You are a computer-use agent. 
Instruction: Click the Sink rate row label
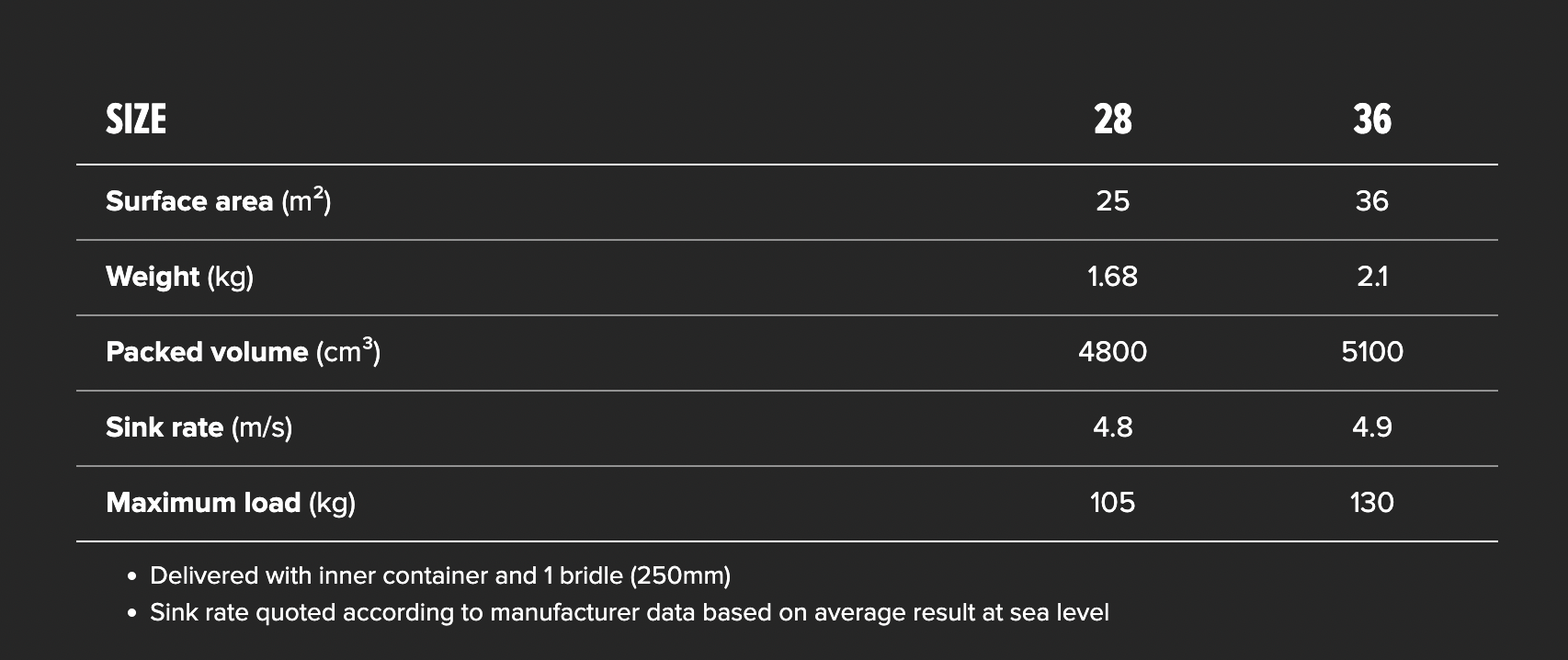tap(199, 427)
